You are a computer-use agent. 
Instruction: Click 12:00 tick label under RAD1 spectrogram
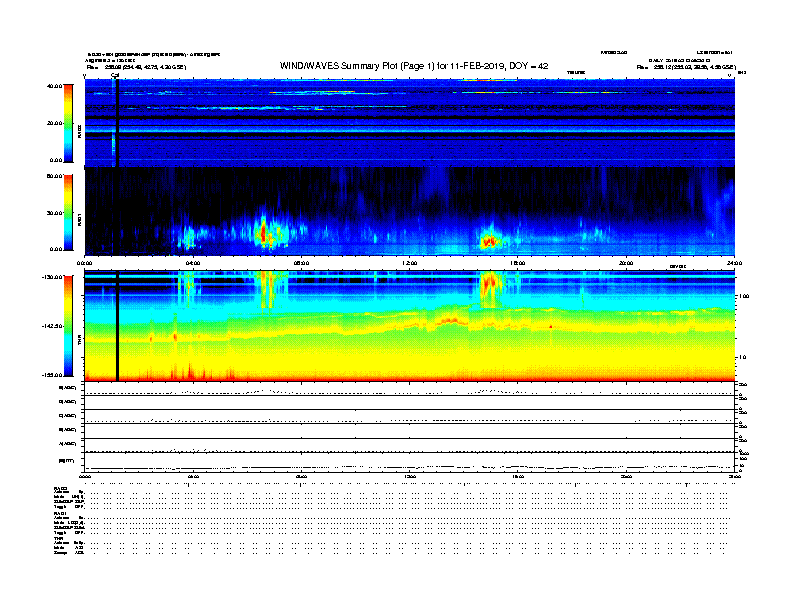click(x=409, y=263)
